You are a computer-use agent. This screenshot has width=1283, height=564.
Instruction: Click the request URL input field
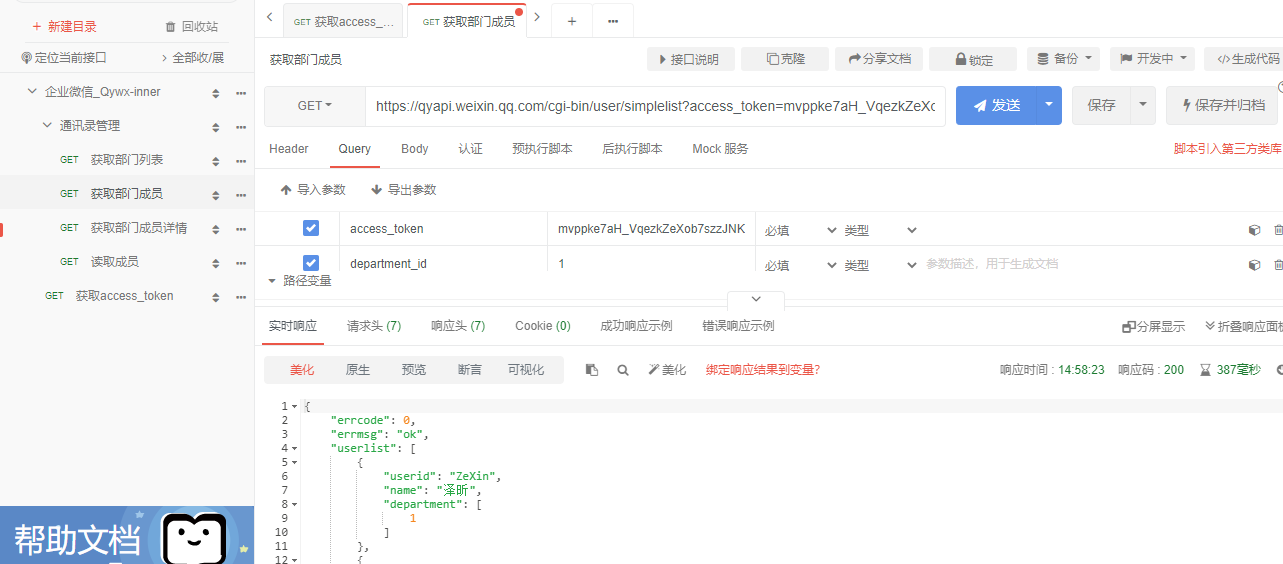(x=655, y=106)
